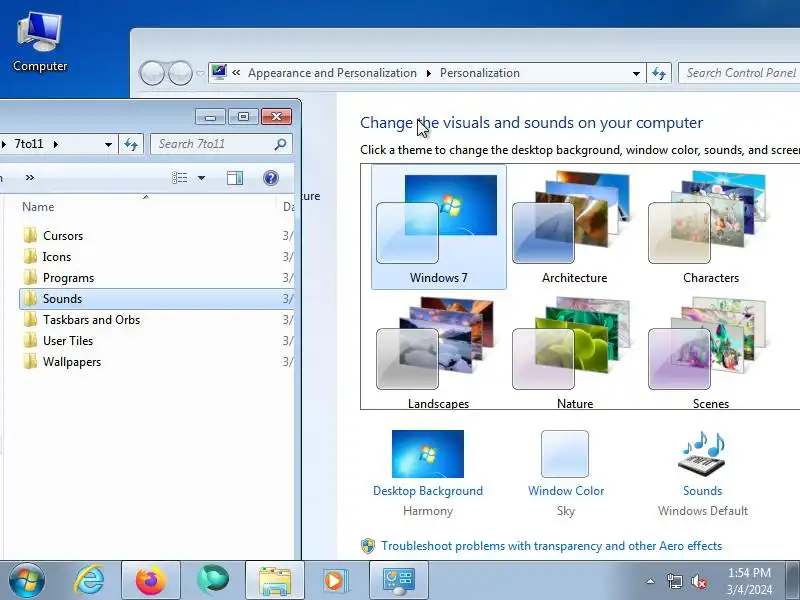
Task: Switch to Control Panel taskbar button
Action: (399, 581)
